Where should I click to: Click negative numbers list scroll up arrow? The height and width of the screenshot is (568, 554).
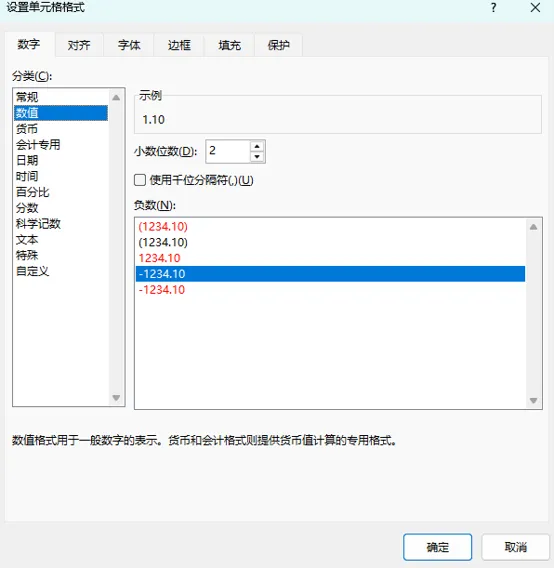click(533, 227)
